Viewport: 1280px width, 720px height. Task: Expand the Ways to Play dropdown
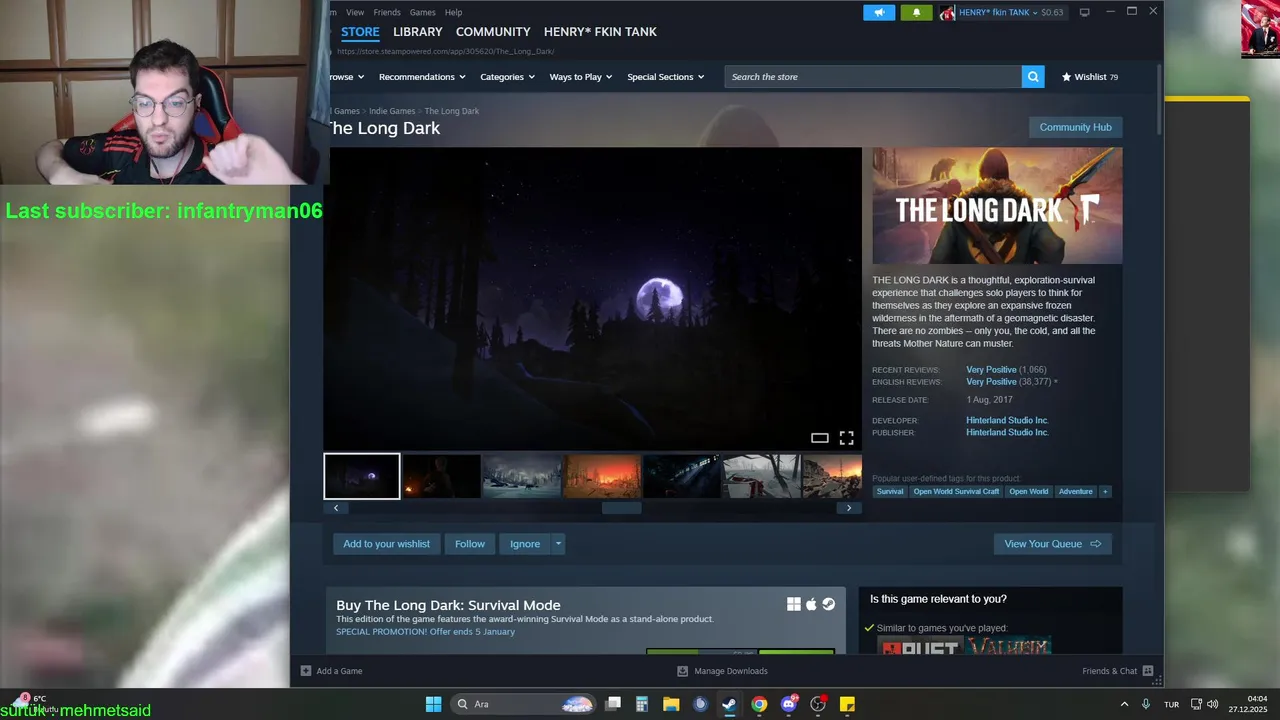coord(581,77)
